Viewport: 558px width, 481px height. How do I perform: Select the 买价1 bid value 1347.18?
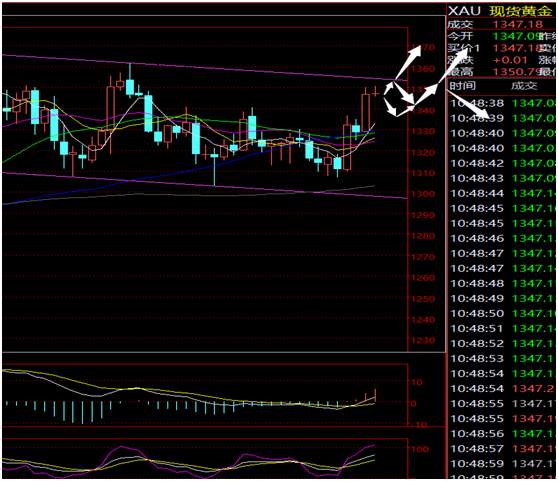[516, 48]
